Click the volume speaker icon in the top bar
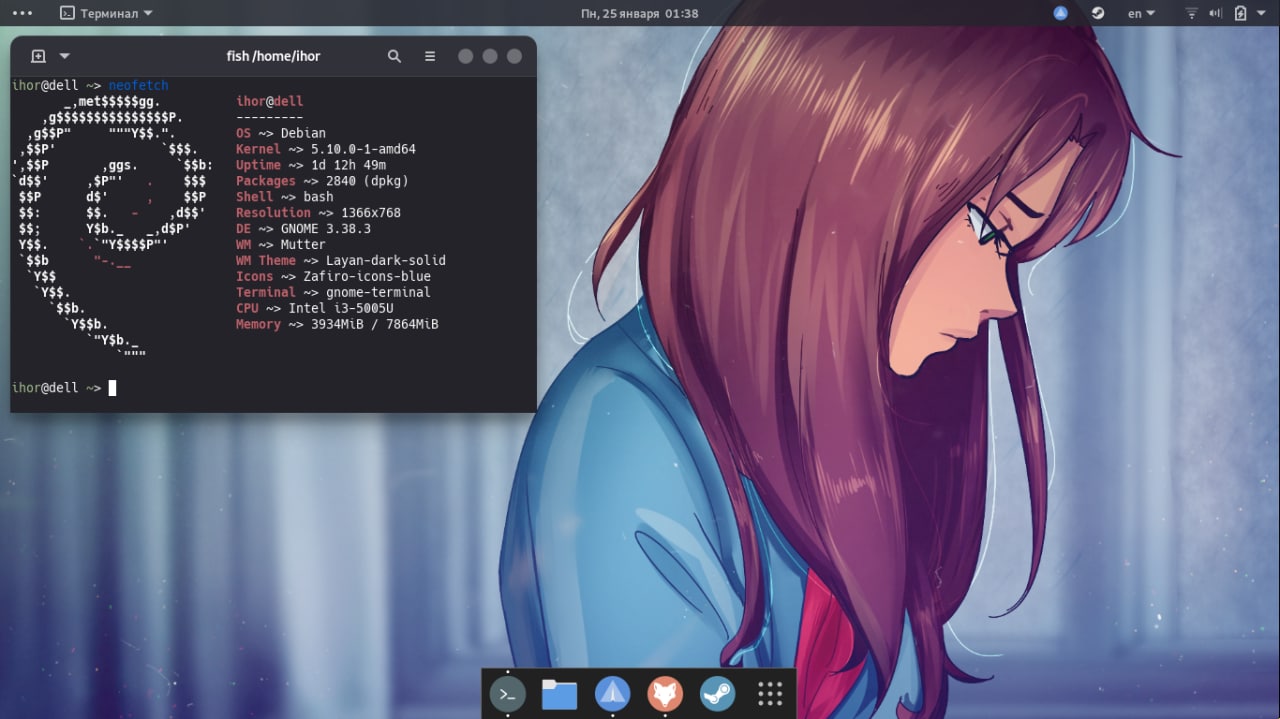This screenshot has width=1280, height=719. (1216, 13)
